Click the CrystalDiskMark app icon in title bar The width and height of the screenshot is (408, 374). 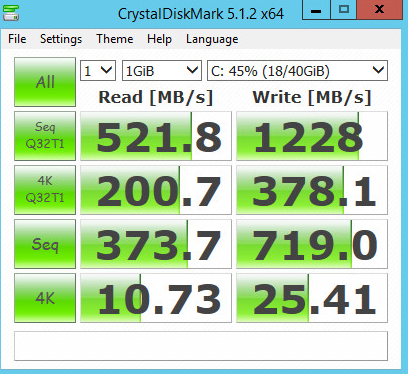[11, 13]
